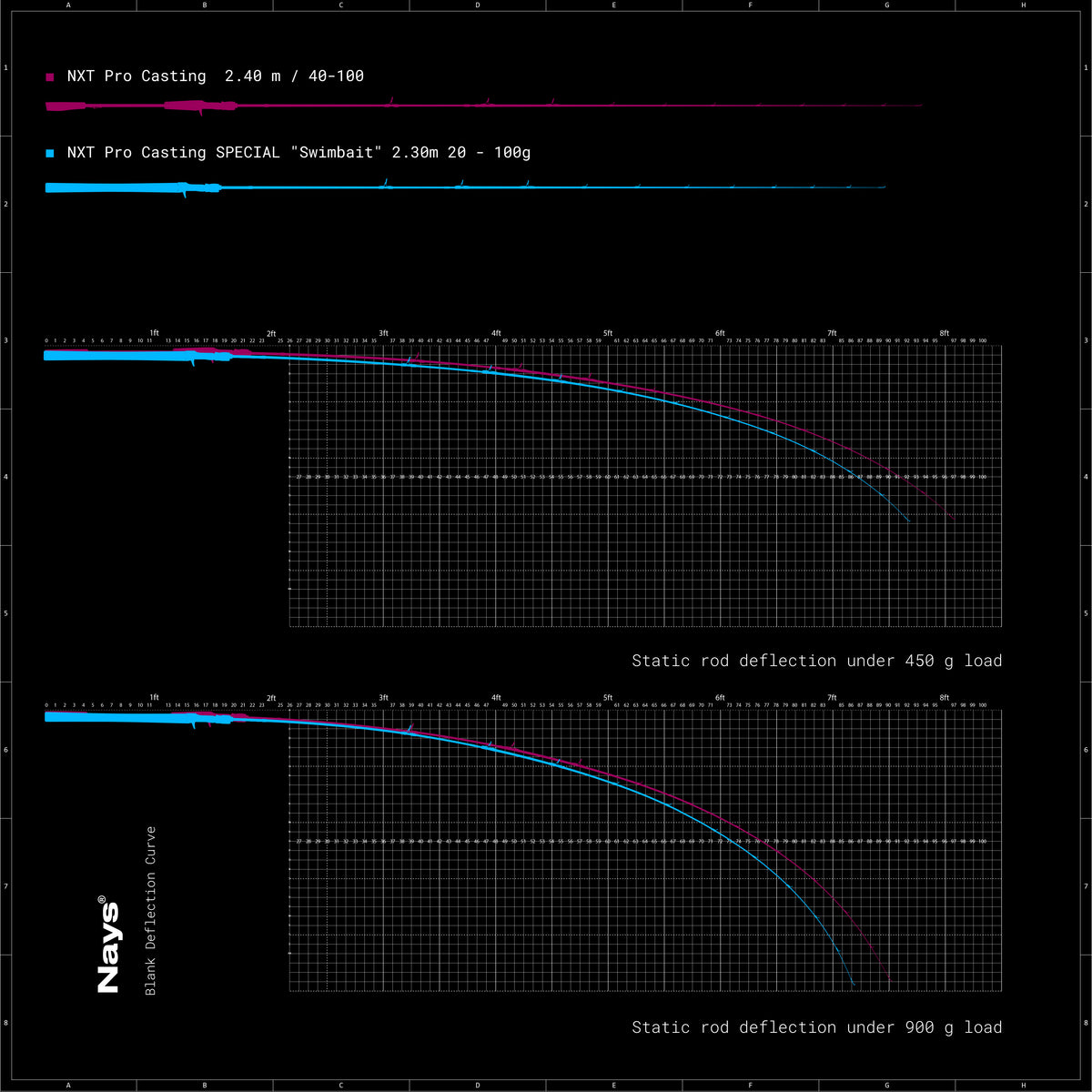Select the NXT Pro Casting SPECIAL "Swimbait" title
This screenshot has width=1092, height=1092.
point(298,153)
